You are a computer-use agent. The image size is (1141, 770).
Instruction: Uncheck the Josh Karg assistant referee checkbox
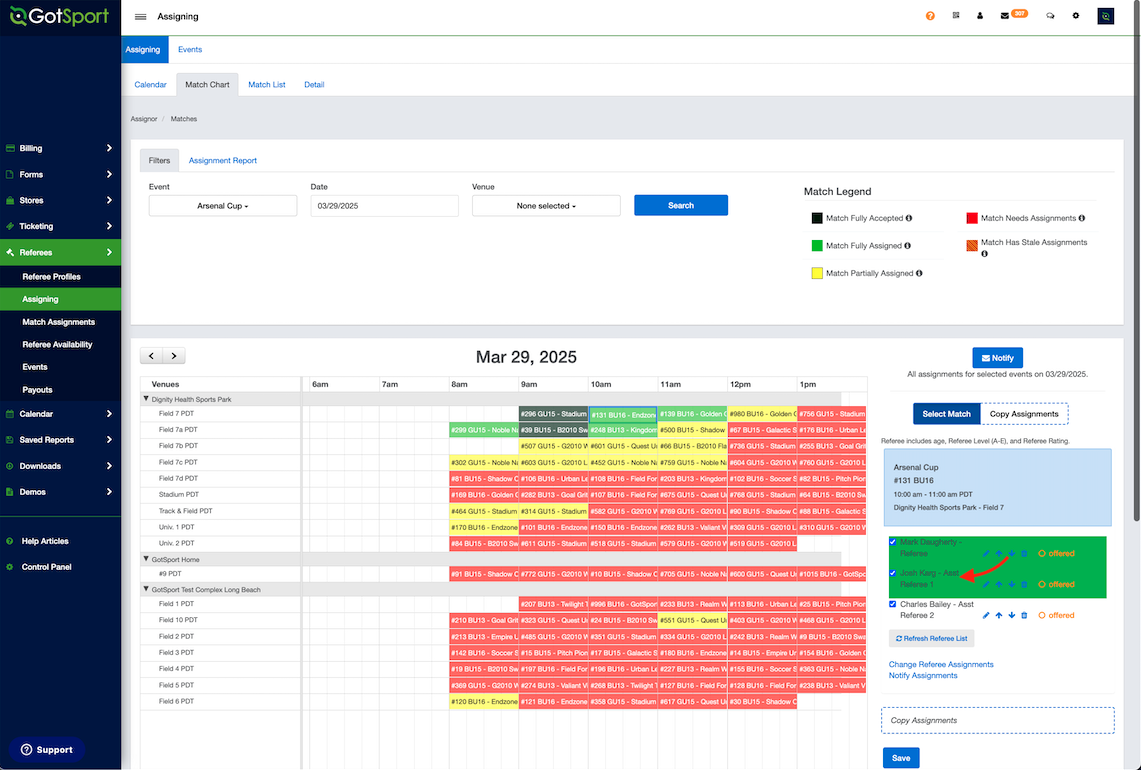(893, 573)
